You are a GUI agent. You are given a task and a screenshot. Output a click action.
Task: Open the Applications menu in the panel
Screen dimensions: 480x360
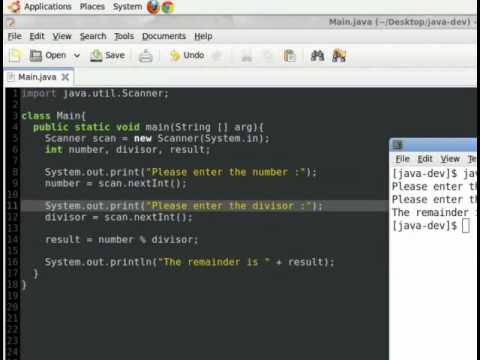click(x=48, y=7)
